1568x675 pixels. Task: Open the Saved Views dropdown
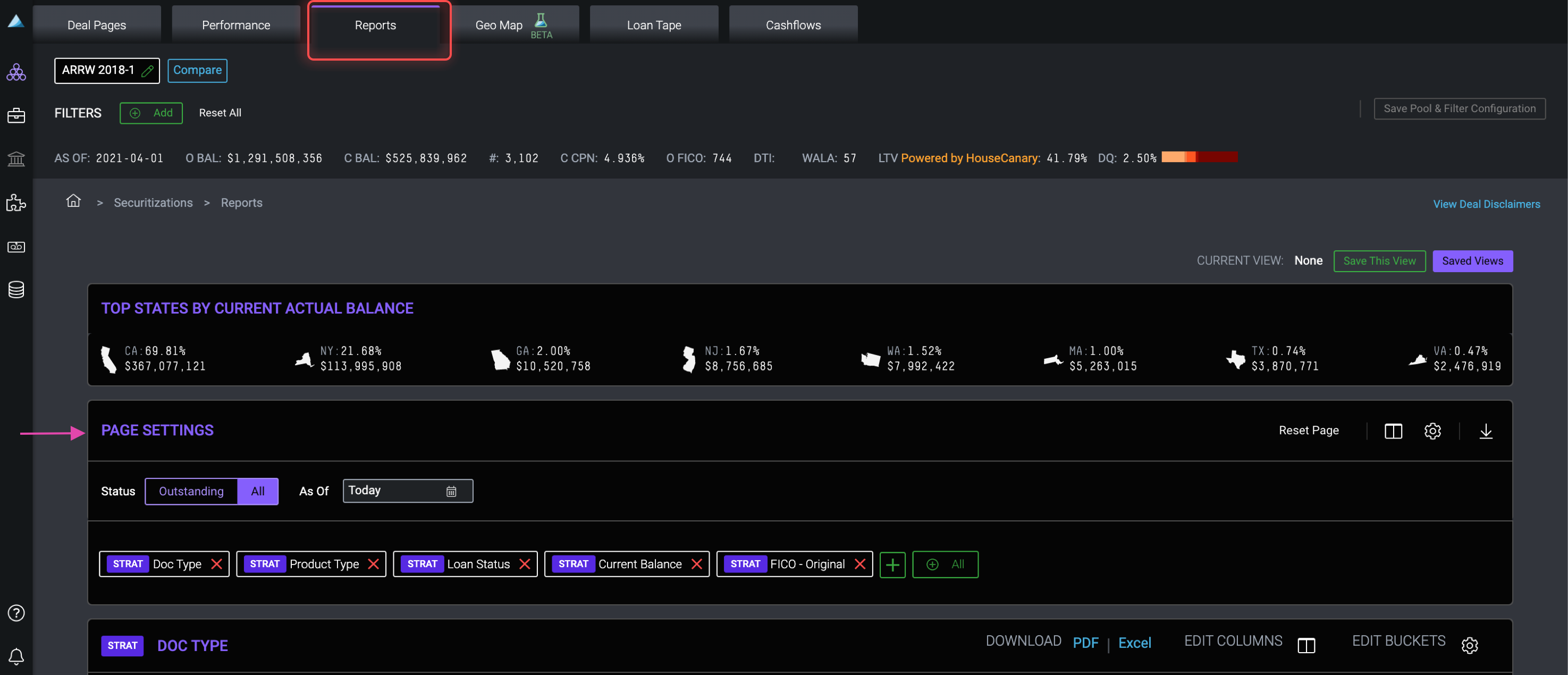click(1472, 260)
